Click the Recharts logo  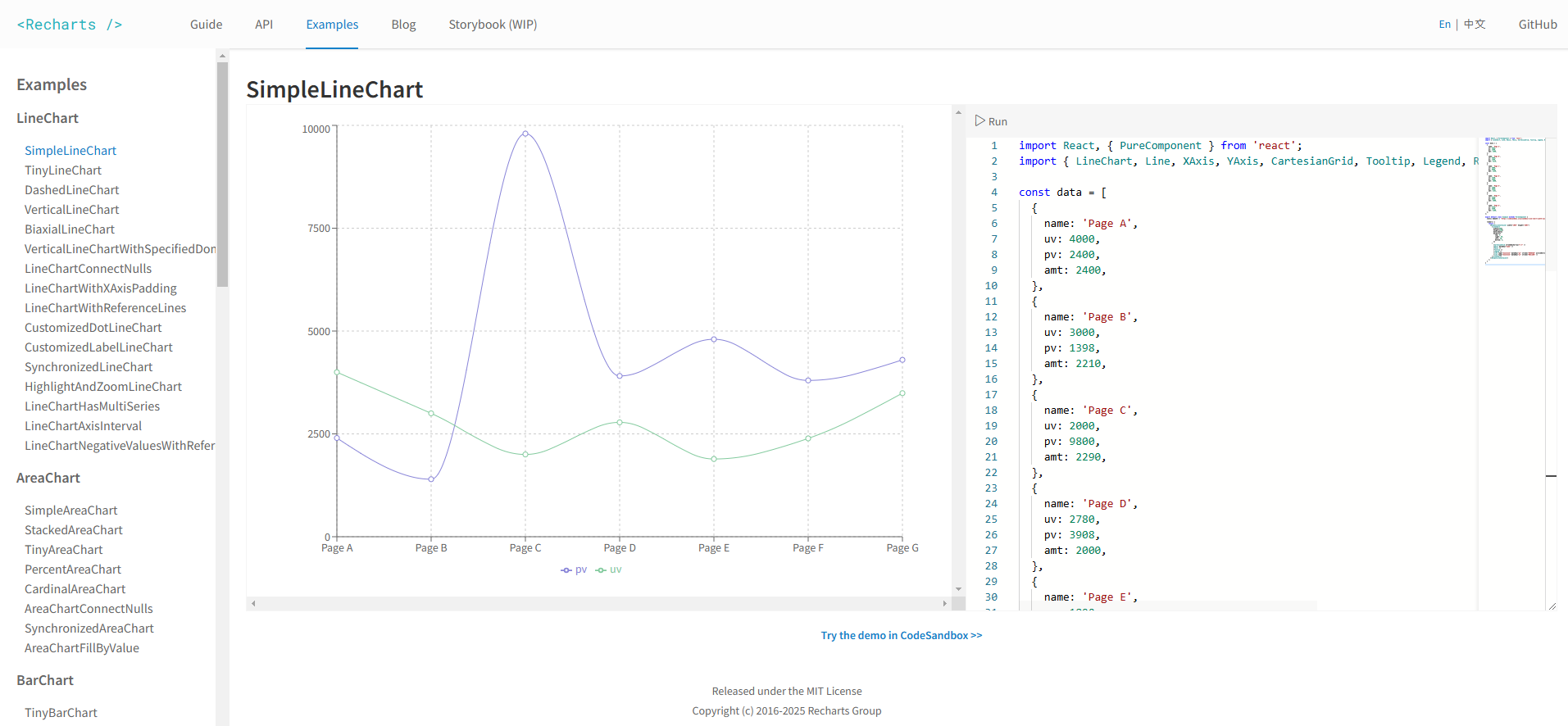tap(70, 25)
